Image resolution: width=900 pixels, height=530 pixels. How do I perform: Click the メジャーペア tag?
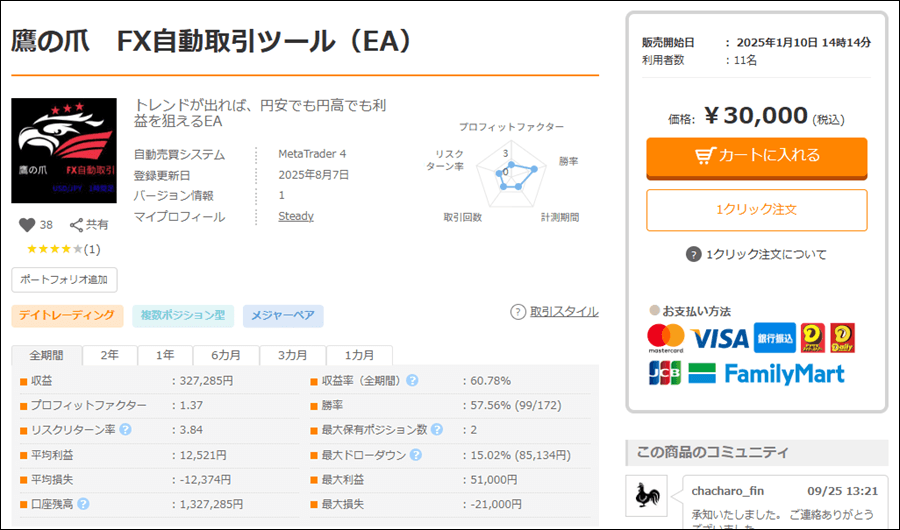click(283, 316)
